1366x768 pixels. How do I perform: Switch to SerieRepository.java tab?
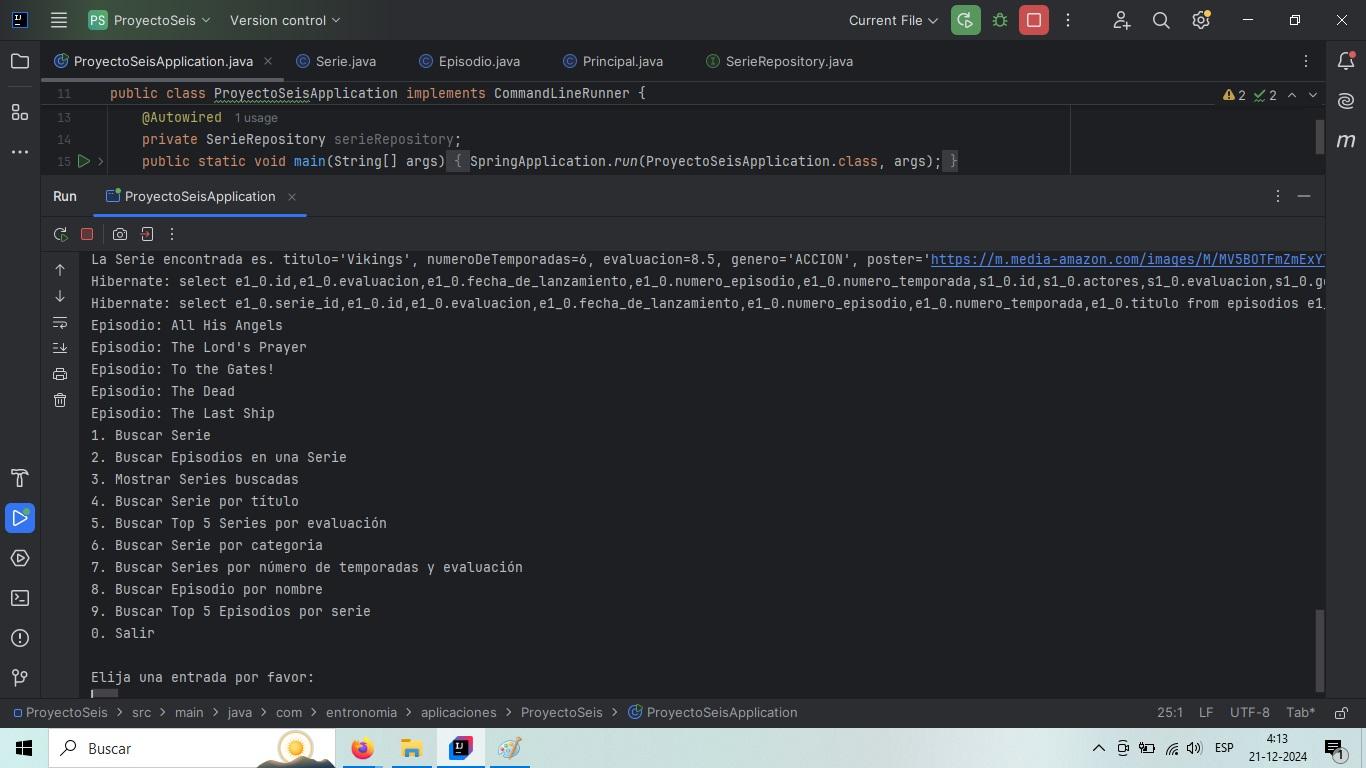click(780, 61)
